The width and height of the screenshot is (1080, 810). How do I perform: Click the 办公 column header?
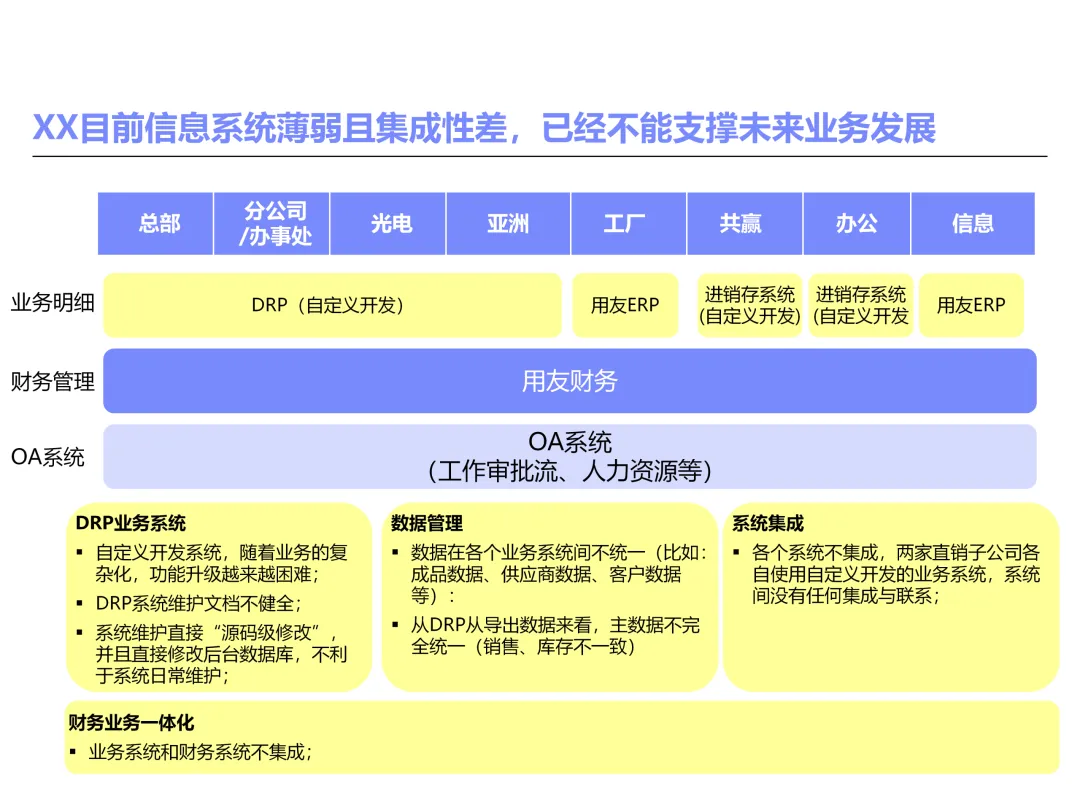pyautogui.click(x=857, y=224)
